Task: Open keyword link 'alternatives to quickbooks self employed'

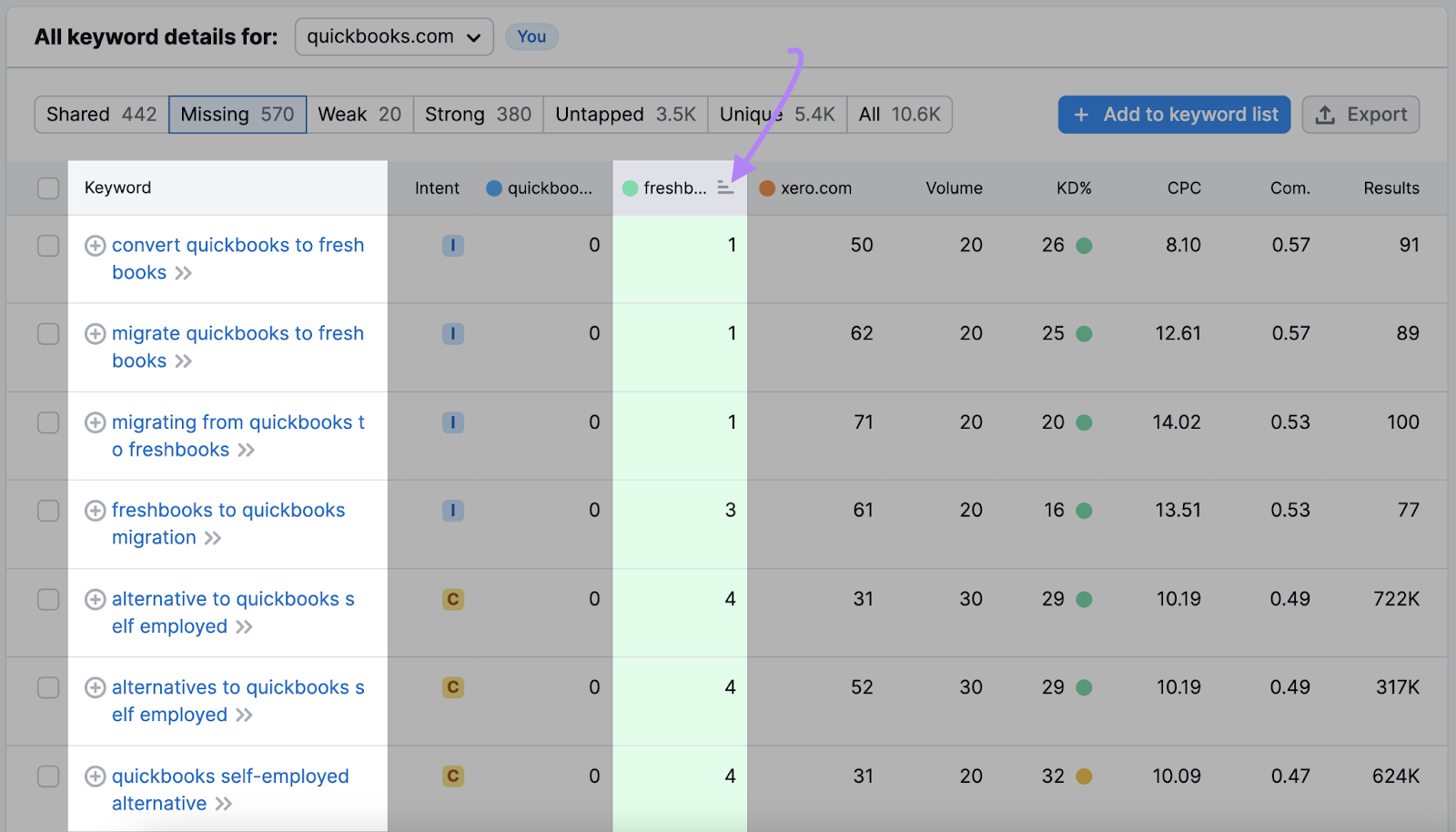Action: tap(238, 701)
